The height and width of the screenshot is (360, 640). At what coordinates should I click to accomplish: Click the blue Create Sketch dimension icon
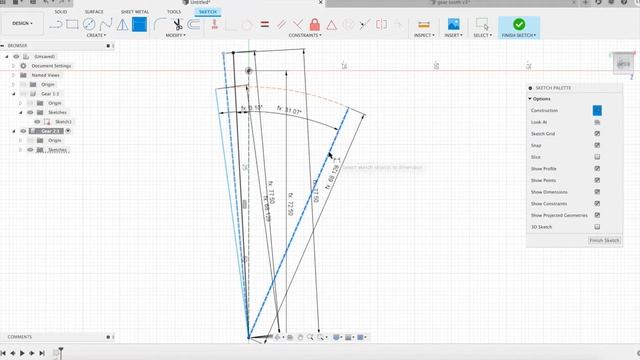pos(139,24)
